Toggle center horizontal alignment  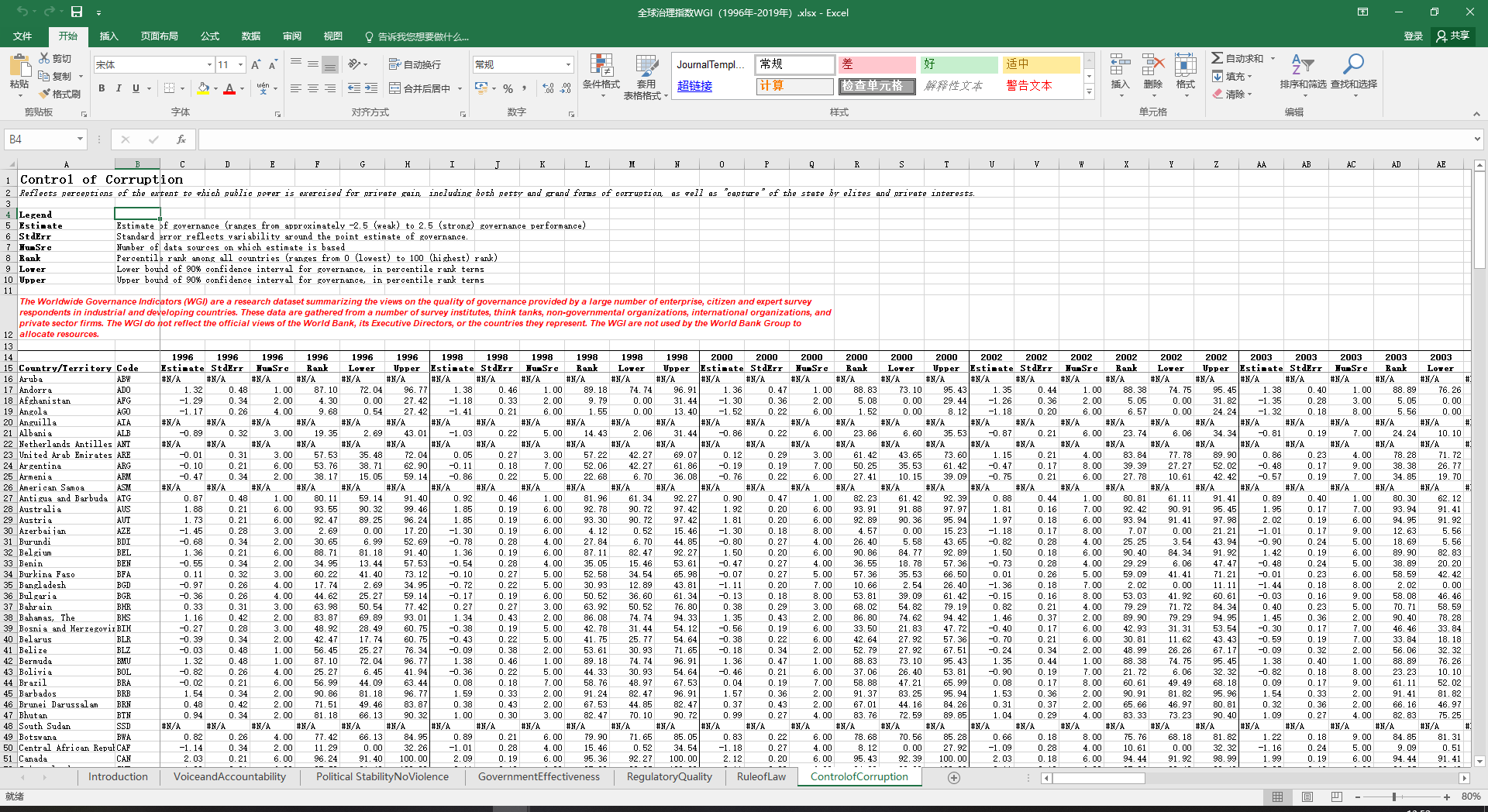[x=313, y=88]
